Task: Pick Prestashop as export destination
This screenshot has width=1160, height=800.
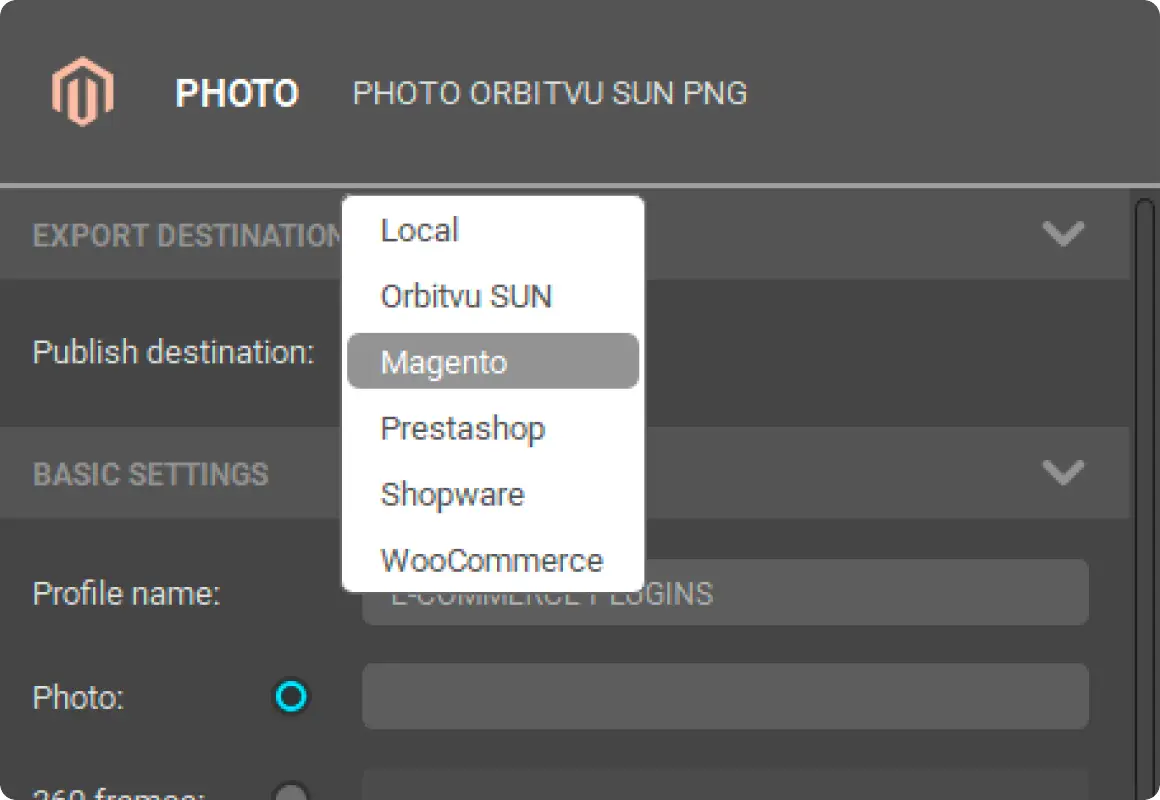Action: 463,428
